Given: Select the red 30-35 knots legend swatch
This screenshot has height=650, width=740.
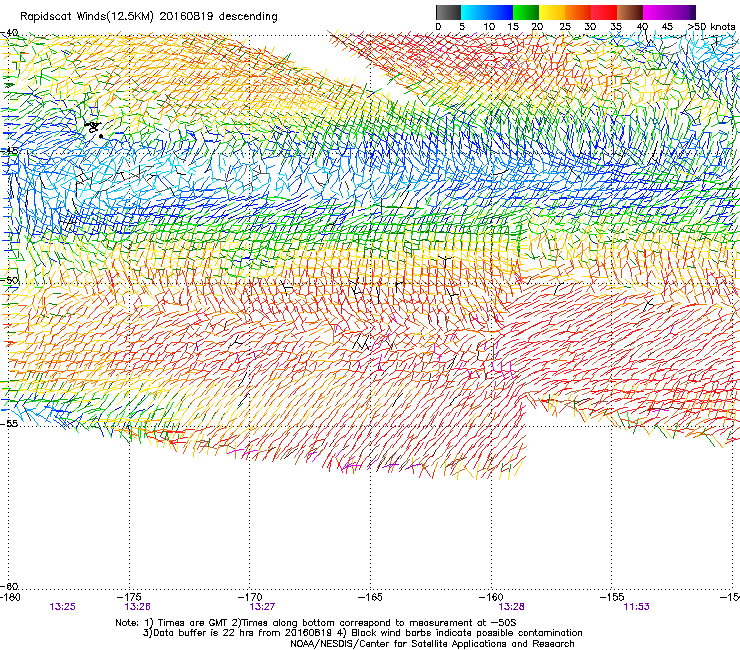Looking at the screenshot, I should click(604, 12).
